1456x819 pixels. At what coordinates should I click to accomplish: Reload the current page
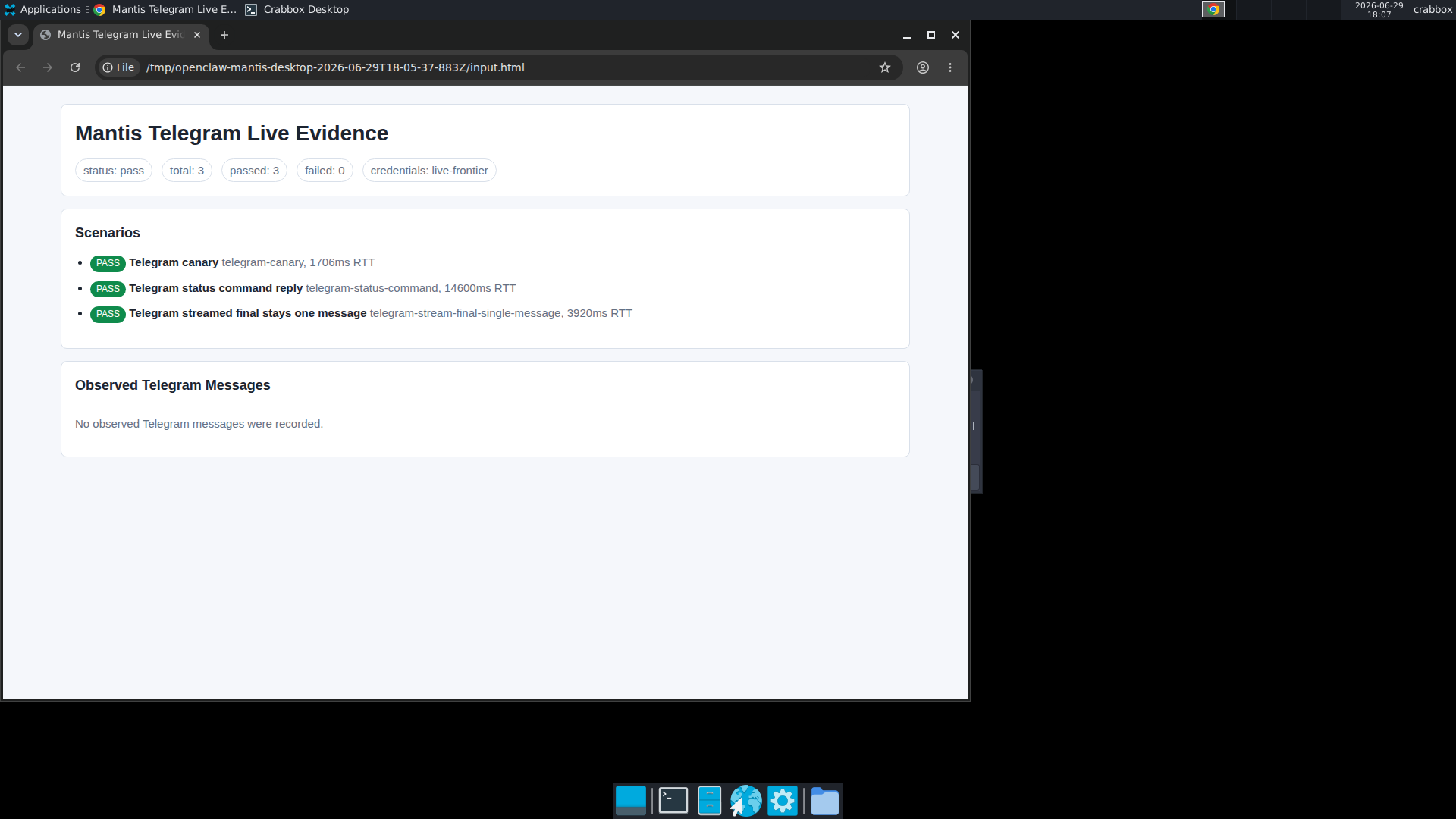(x=75, y=67)
